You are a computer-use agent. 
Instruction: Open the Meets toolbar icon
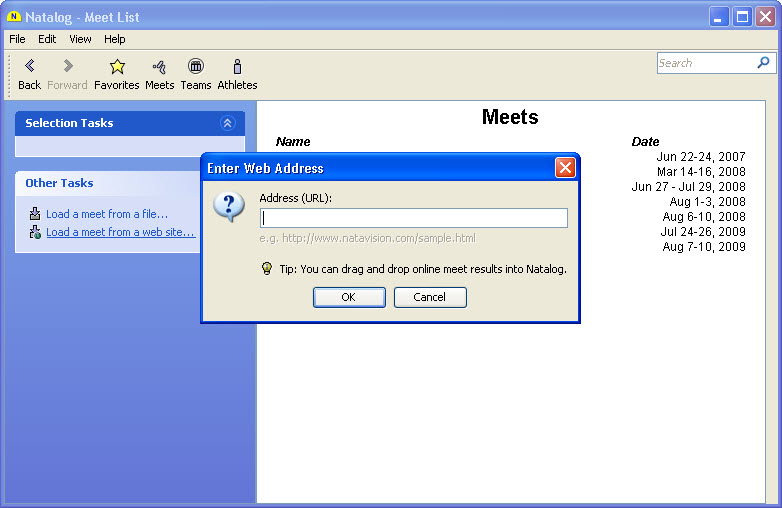click(159, 67)
